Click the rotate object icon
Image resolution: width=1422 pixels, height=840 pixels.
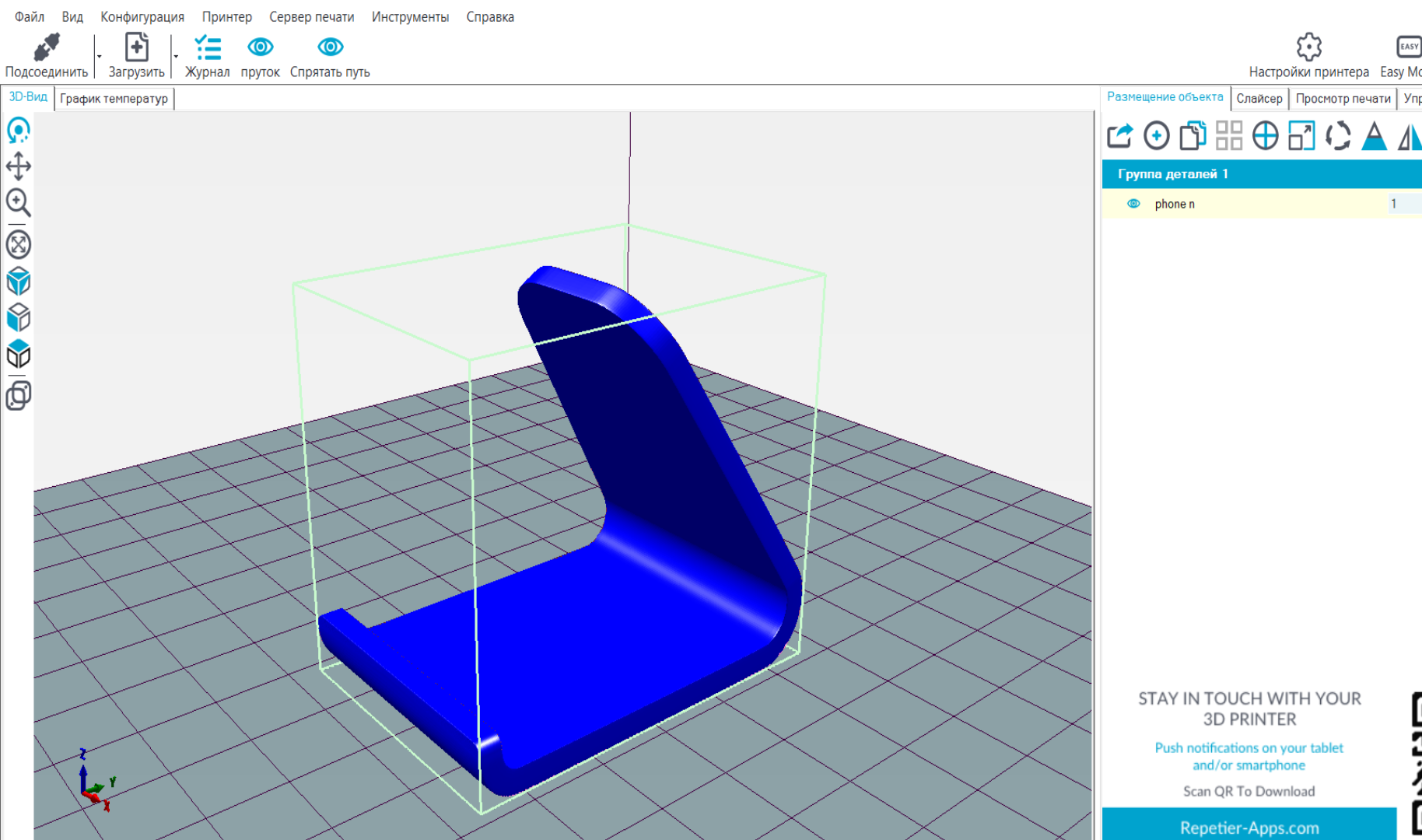coord(1338,136)
